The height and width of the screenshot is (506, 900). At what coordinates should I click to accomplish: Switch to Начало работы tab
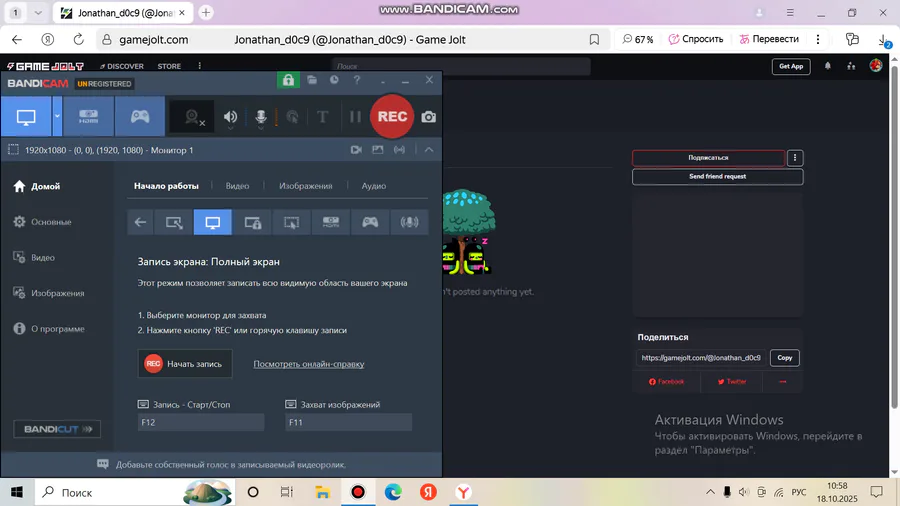click(x=166, y=186)
